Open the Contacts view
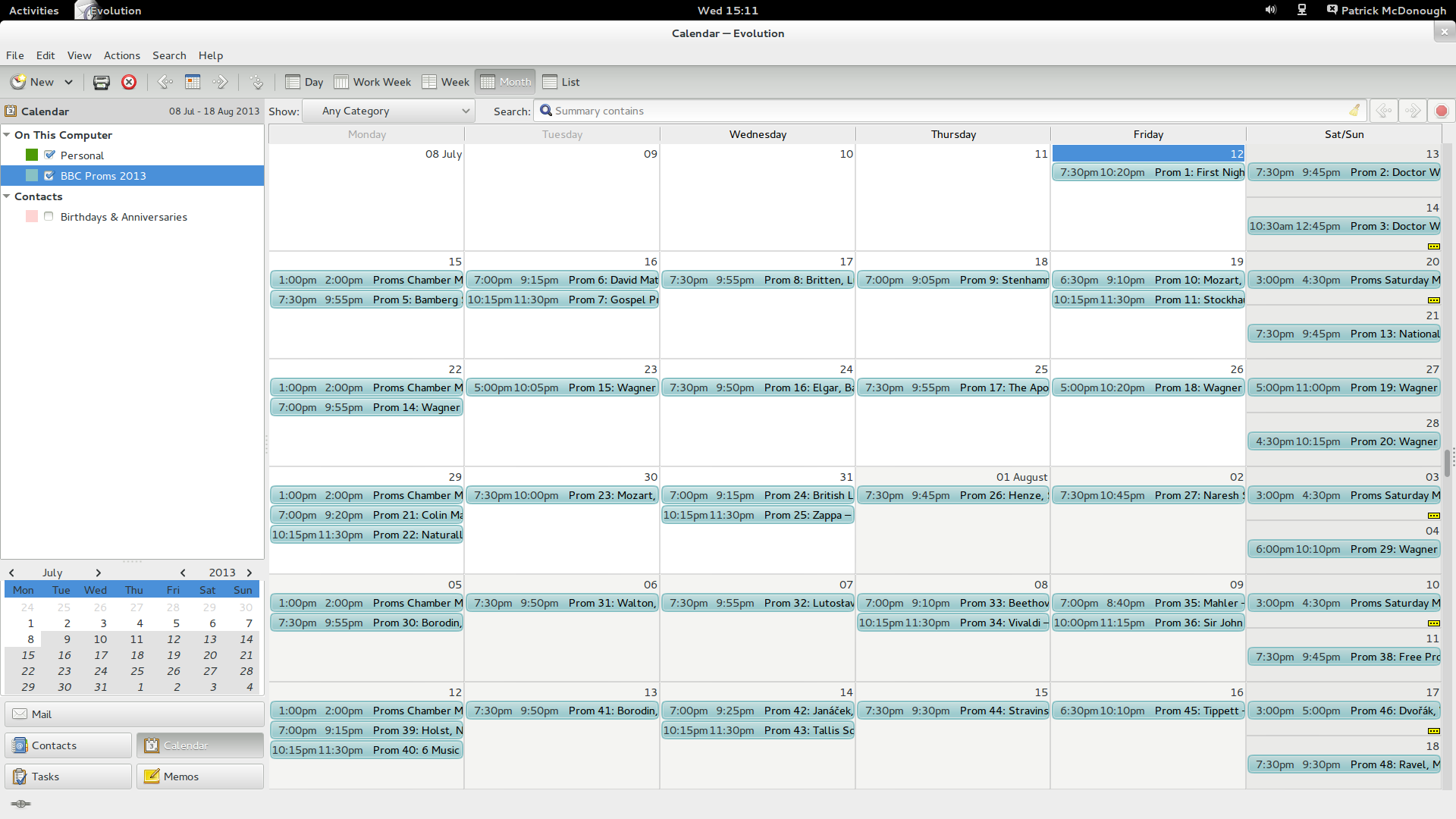1456x819 pixels. click(x=68, y=745)
